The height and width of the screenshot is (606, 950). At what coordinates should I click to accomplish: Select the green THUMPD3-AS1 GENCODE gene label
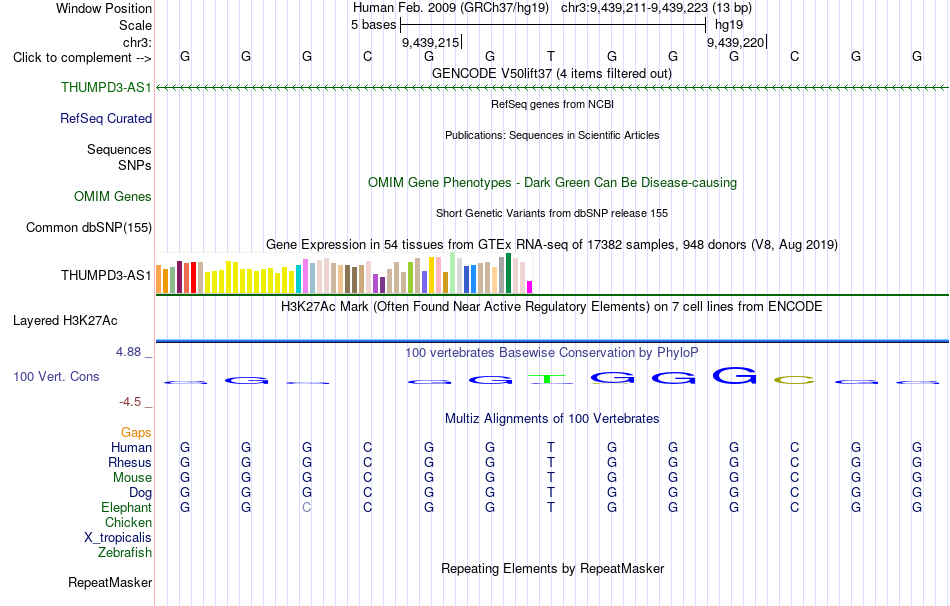coord(106,87)
